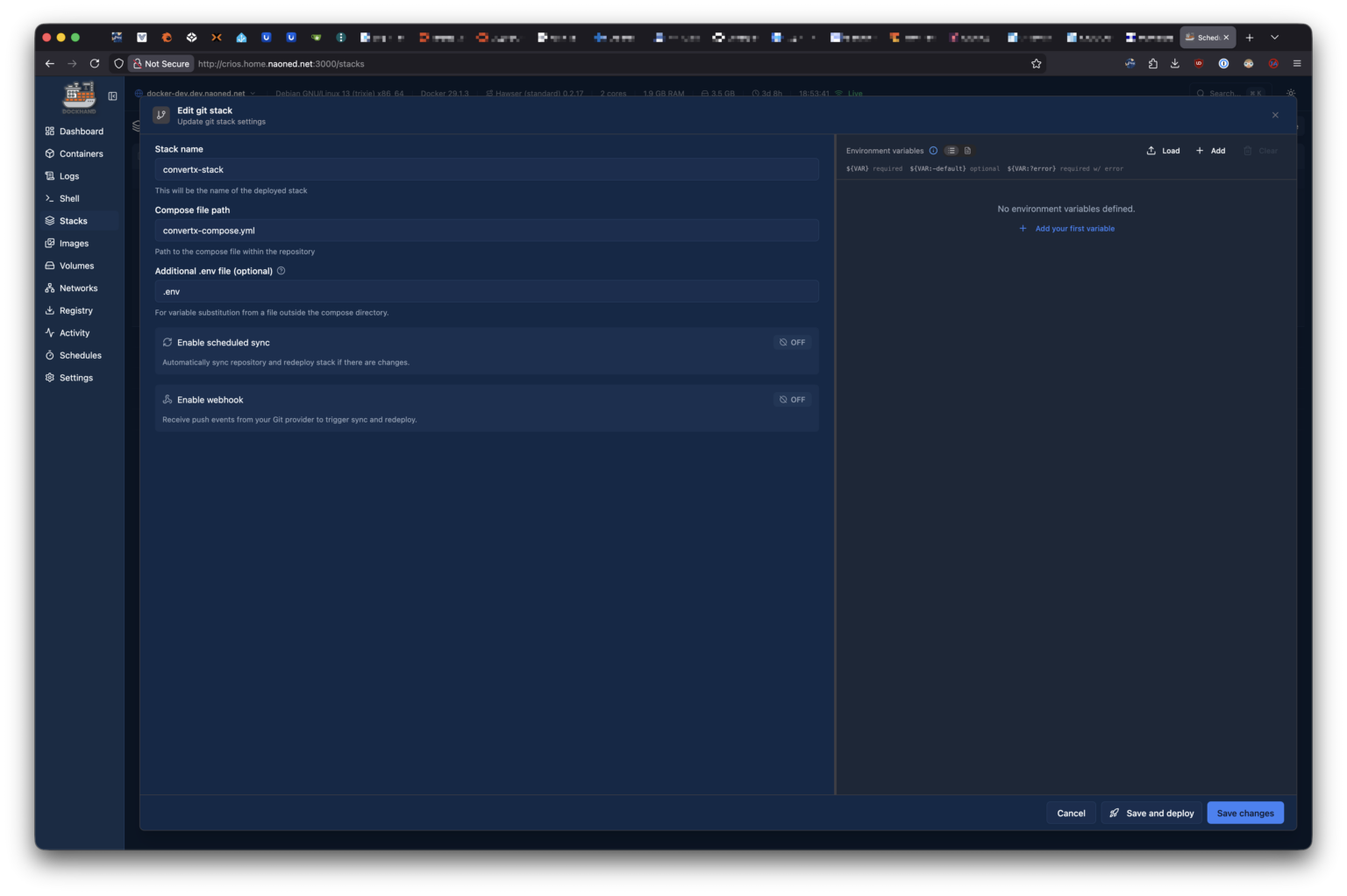The height and width of the screenshot is (896, 1347).
Task: Click Load to import environment variables
Action: (x=1164, y=151)
